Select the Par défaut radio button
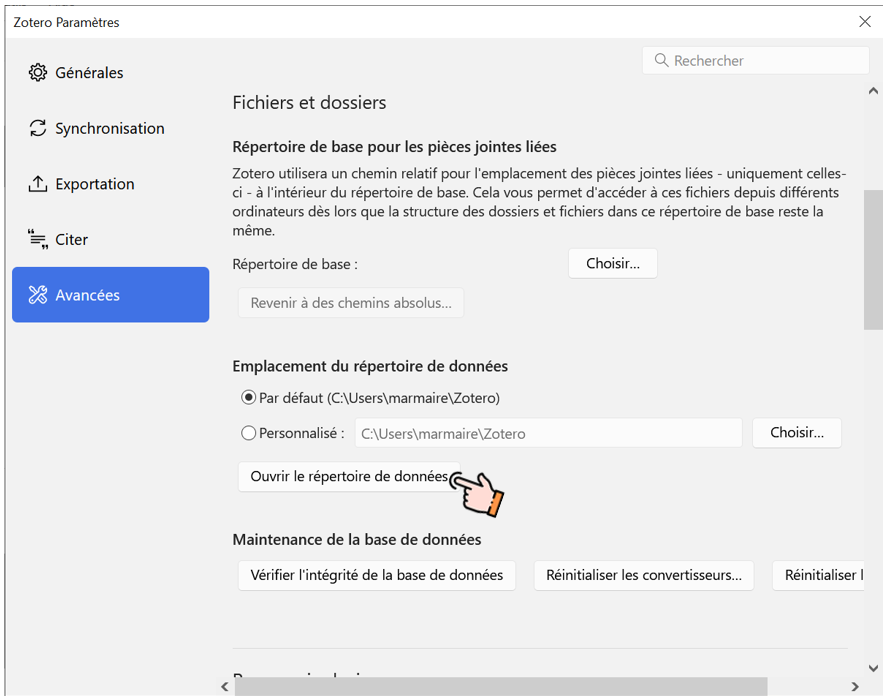Image resolution: width=888 pixels, height=699 pixels. [248, 398]
